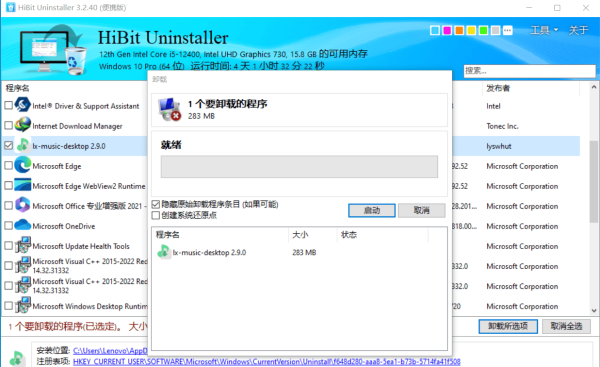Screen dimensions: 600x367
Task: Check the Microsoft Office 2021 checkbox
Action: click(8, 205)
